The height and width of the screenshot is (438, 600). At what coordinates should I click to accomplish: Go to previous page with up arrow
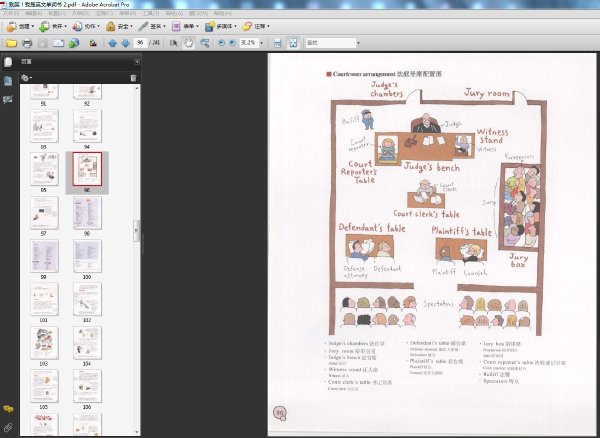tap(112, 43)
